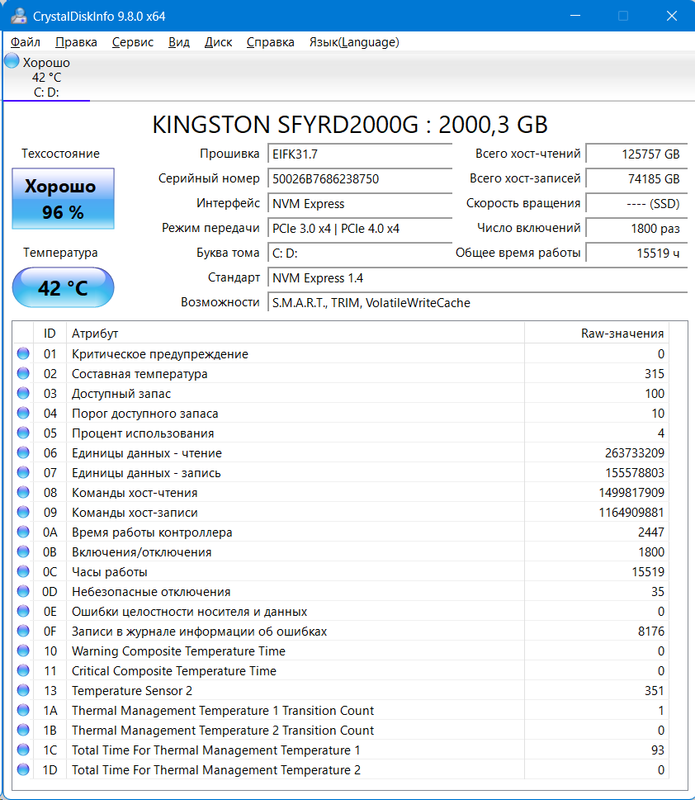Click the CrystalDiskInfo app icon in title bar
The image size is (695, 800).
point(19,16)
